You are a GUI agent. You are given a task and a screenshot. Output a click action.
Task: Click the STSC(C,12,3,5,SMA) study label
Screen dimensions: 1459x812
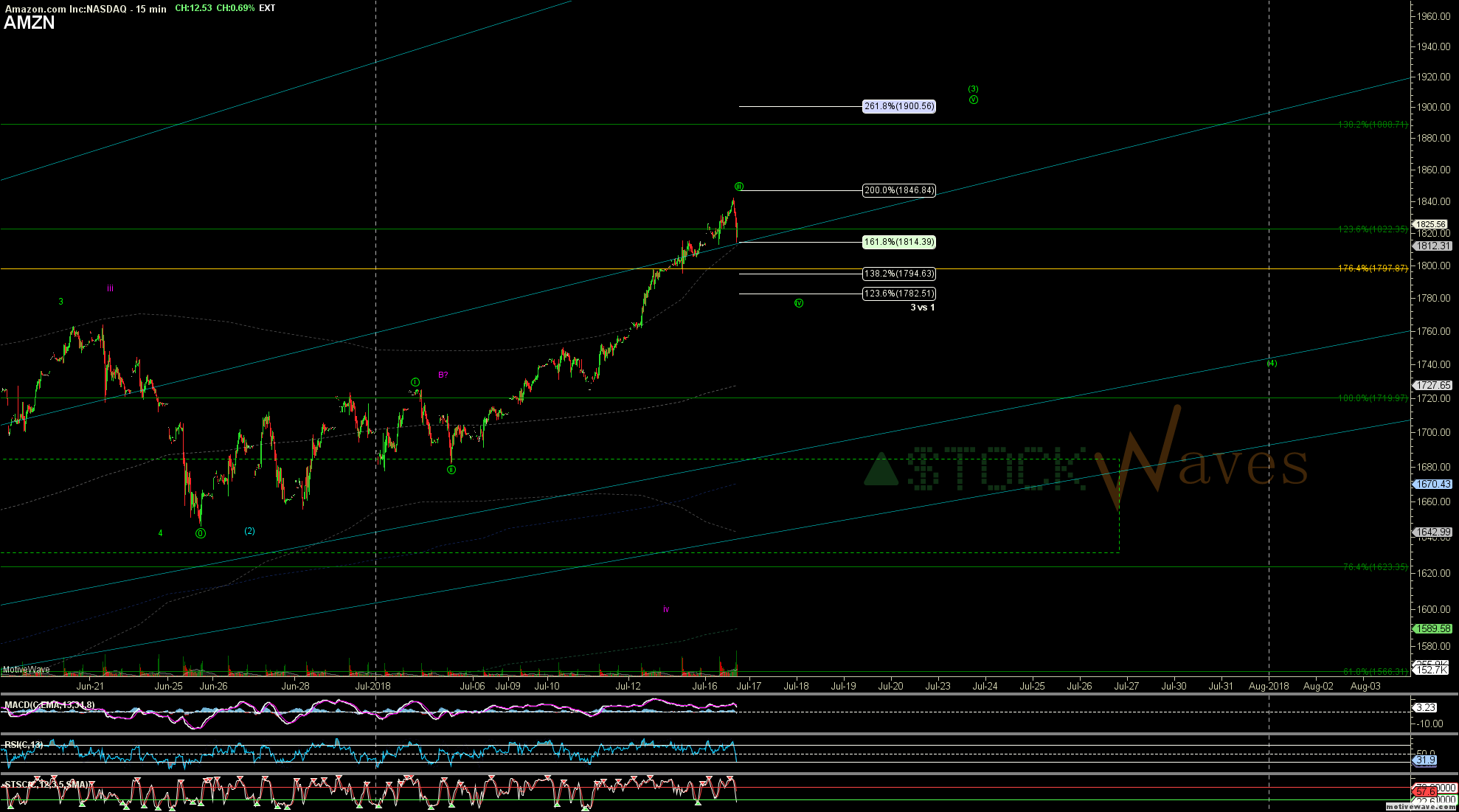click(x=46, y=785)
